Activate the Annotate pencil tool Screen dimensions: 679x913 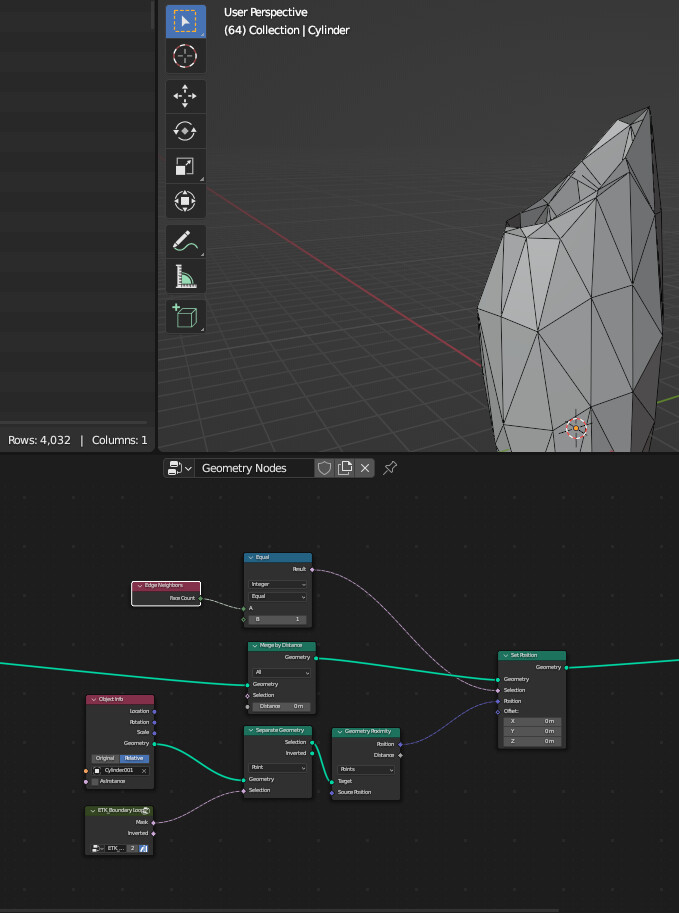pos(185,241)
